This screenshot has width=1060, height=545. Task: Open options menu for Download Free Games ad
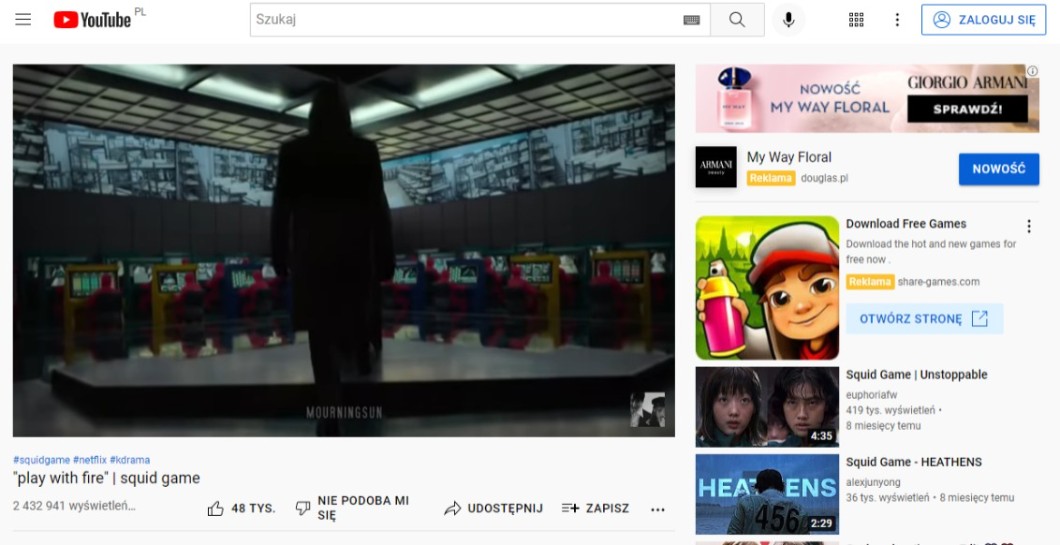1028,226
